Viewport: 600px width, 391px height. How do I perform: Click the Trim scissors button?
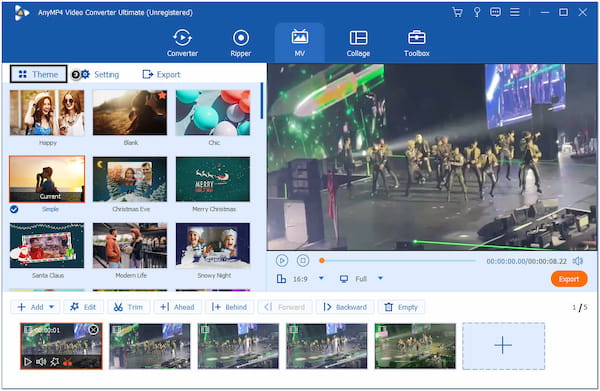(x=129, y=307)
